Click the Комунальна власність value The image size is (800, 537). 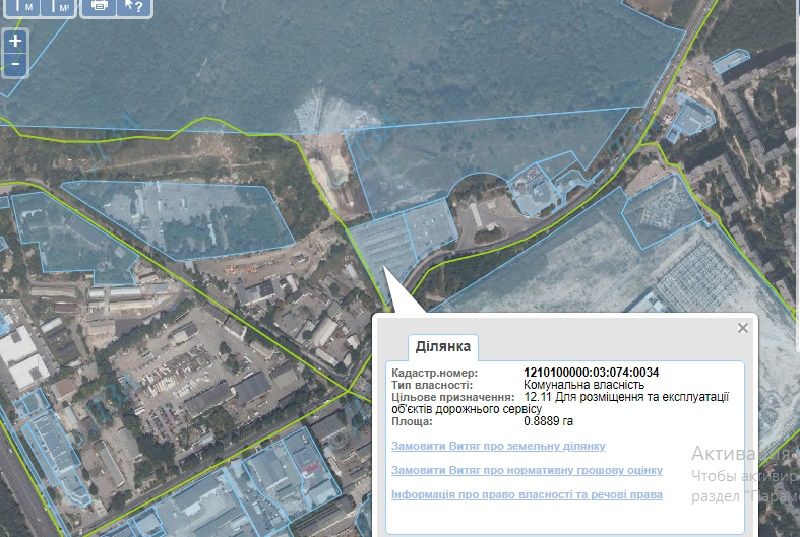[x=584, y=385]
